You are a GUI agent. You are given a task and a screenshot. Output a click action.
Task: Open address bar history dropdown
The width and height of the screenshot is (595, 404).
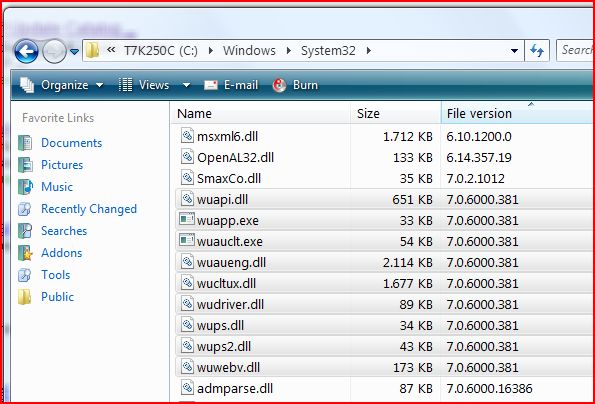click(515, 50)
